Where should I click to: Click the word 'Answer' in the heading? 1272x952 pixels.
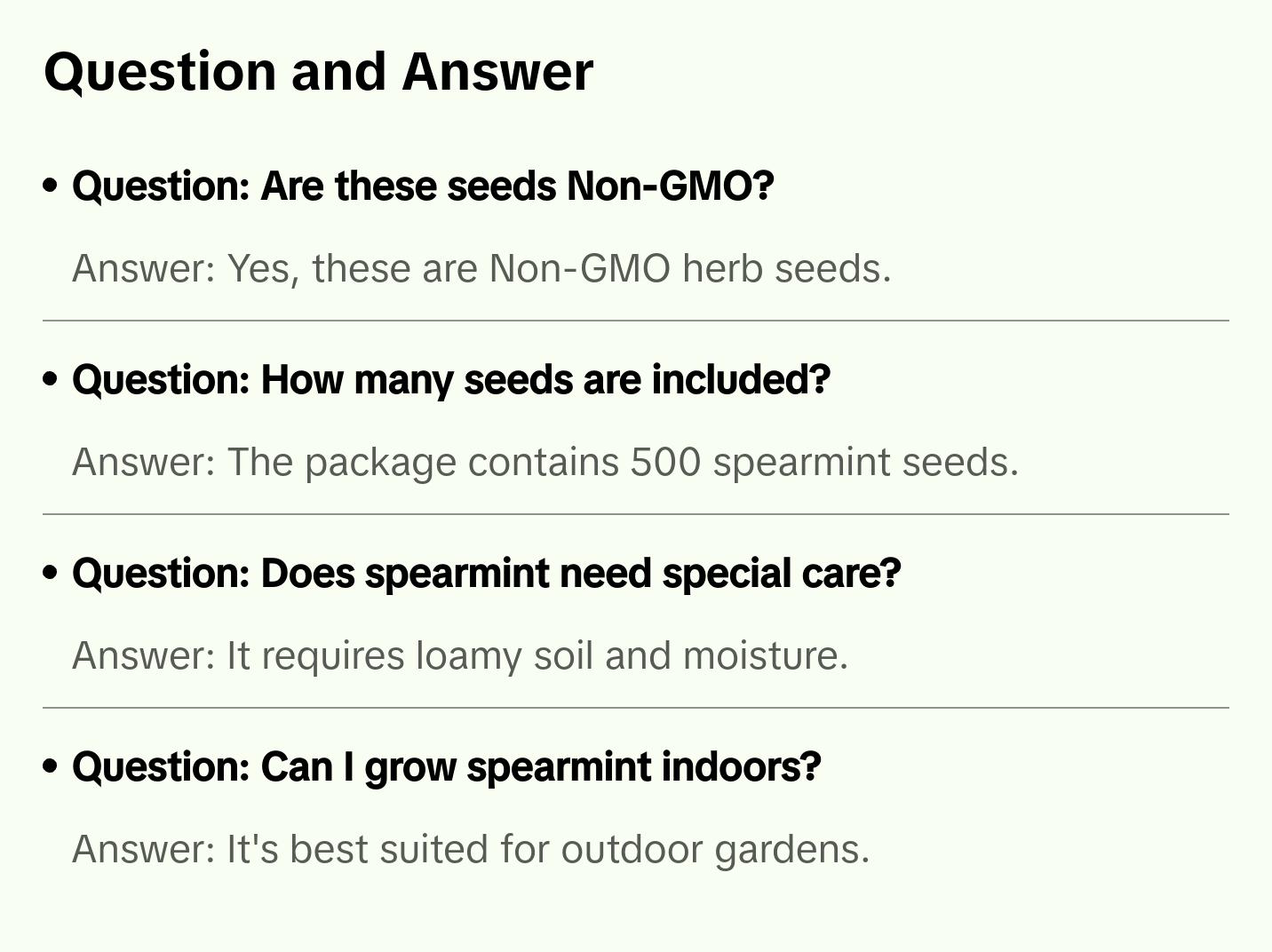[x=497, y=71]
